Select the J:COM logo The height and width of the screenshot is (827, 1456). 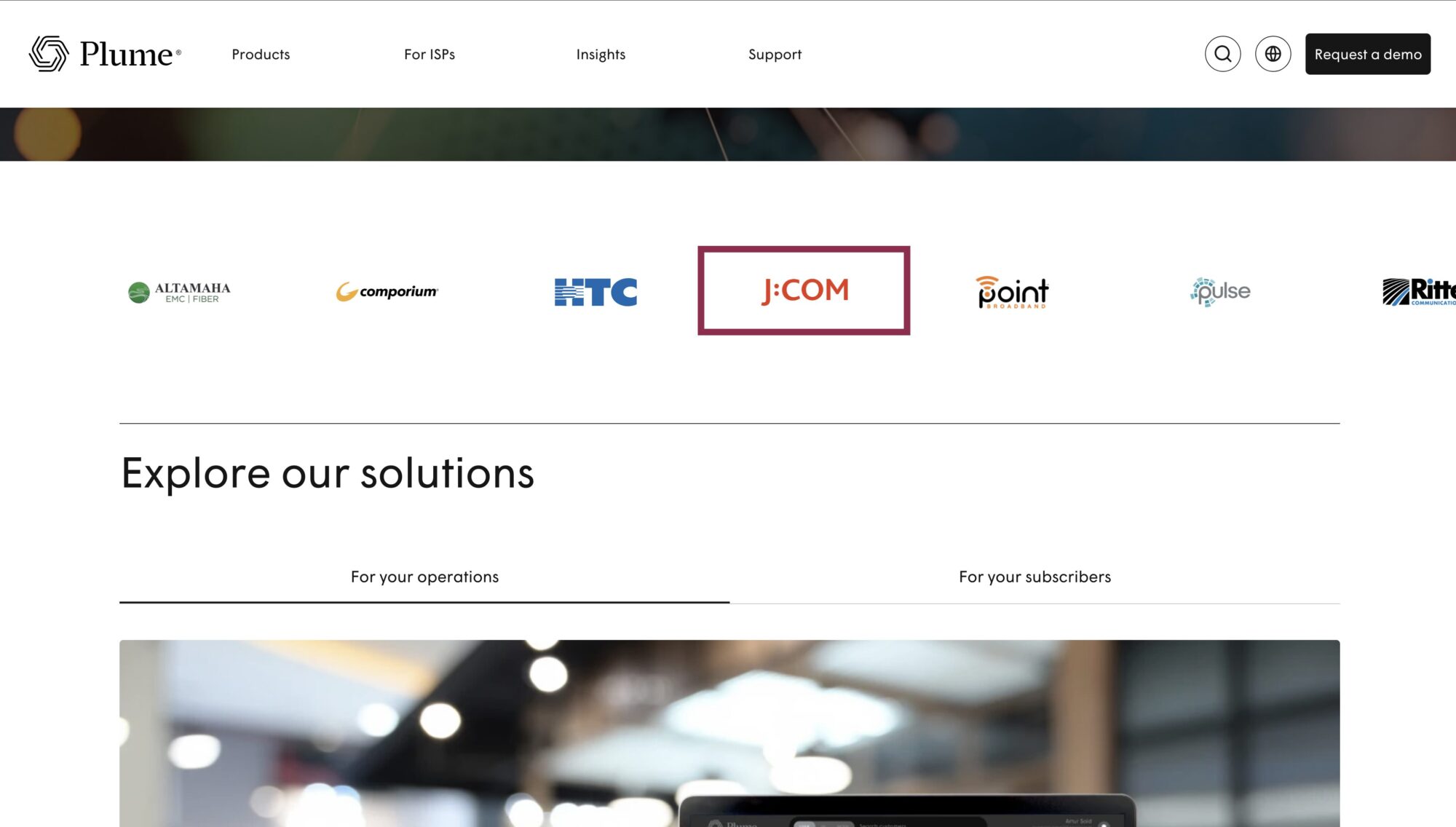804,290
